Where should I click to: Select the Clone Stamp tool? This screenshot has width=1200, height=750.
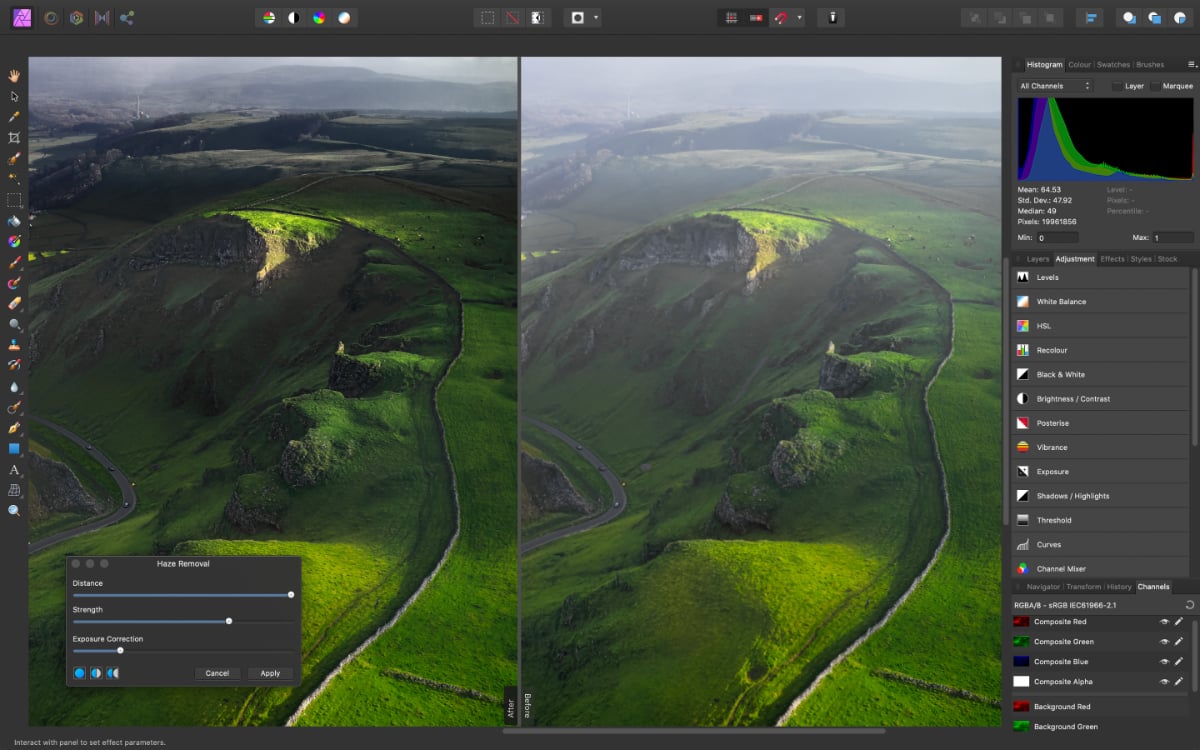click(x=13, y=343)
